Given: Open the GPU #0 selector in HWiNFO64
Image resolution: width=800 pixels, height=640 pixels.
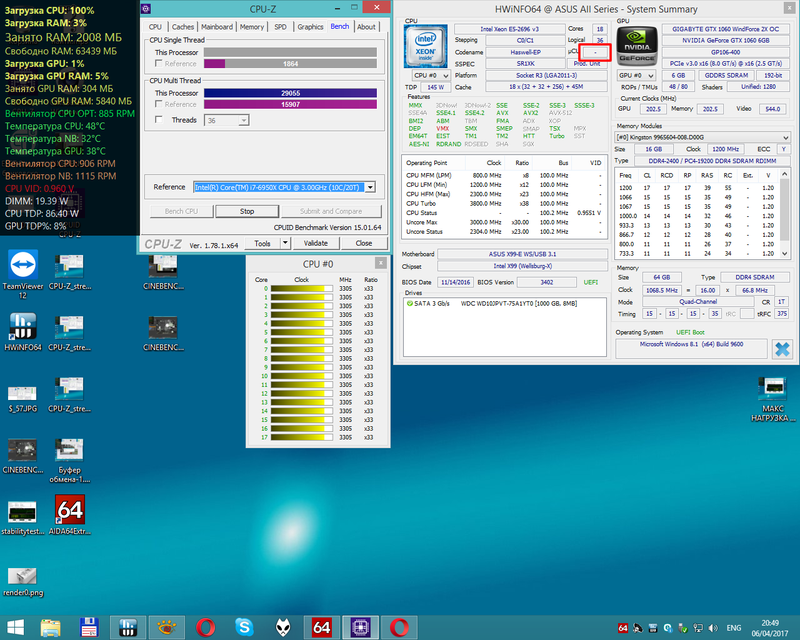Looking at the screenshot, I should 636,75.
